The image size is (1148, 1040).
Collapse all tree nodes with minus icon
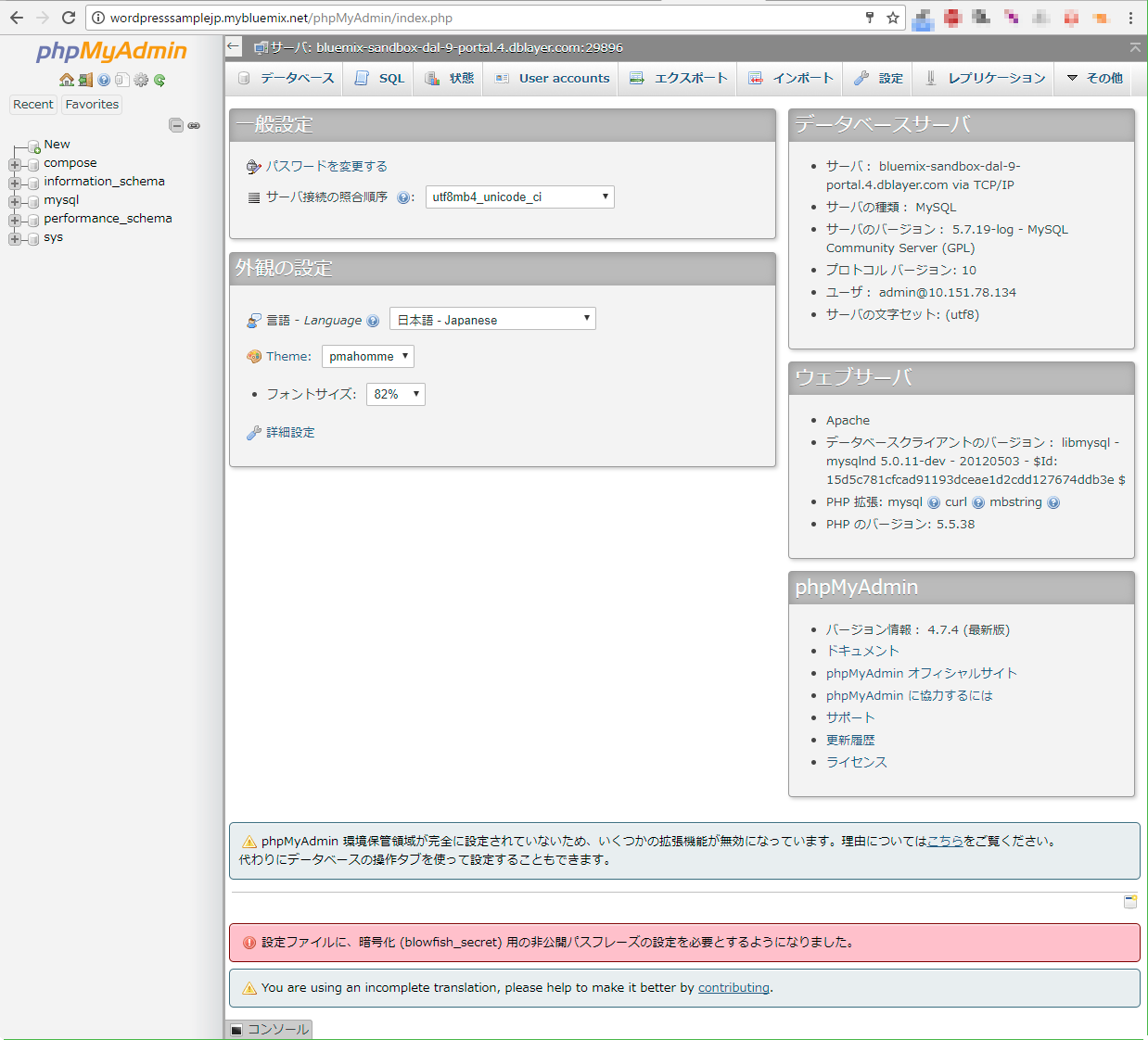pos(176,125)
